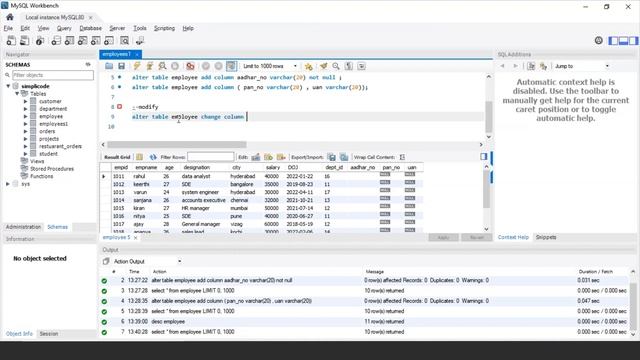640x360 pixels.
Task: Click the insert new row icon
Action: coord(268,157)
